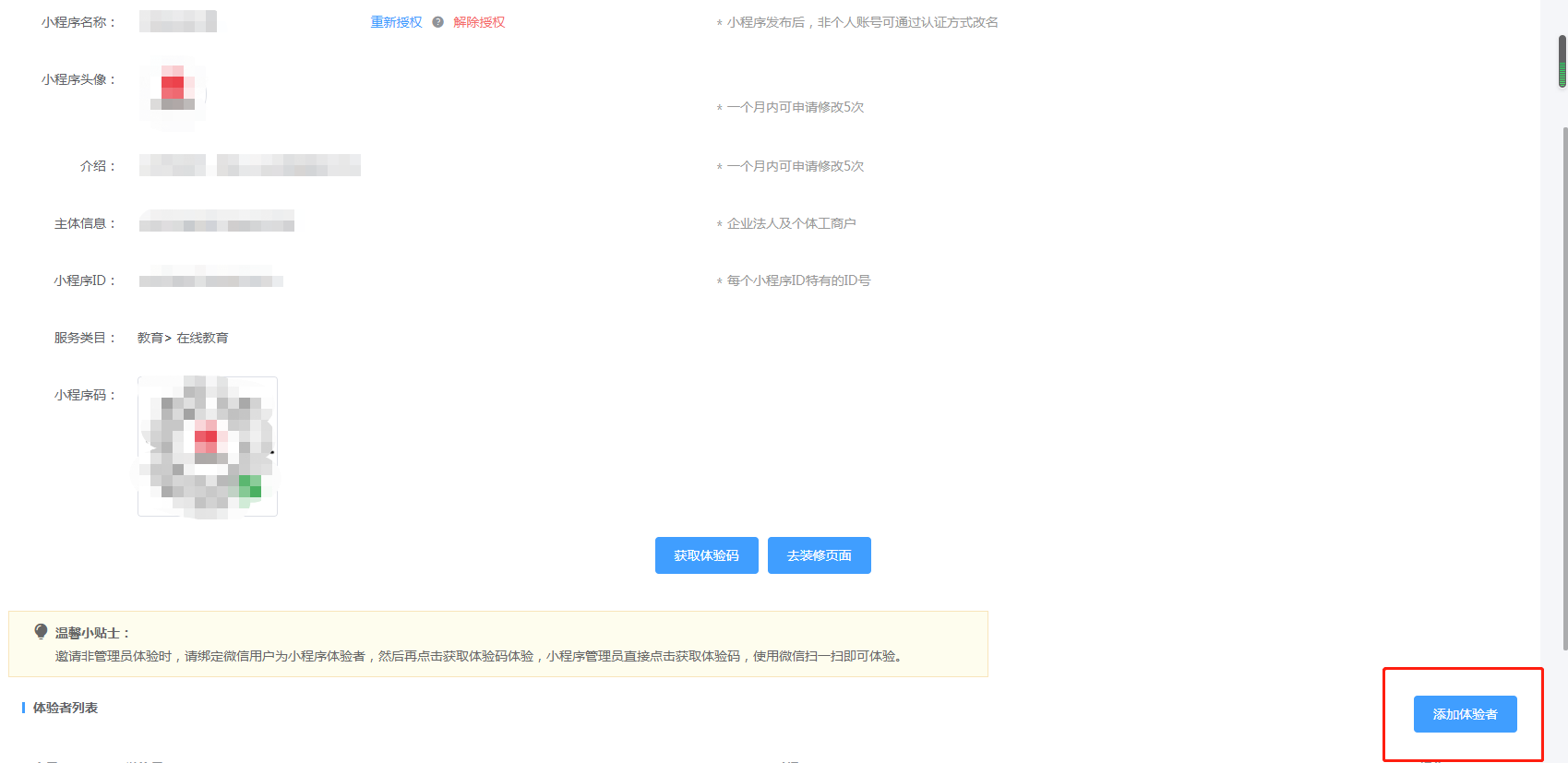Click the blurred 小程序ID value
1568x763 pixels.
pos(211,280)
